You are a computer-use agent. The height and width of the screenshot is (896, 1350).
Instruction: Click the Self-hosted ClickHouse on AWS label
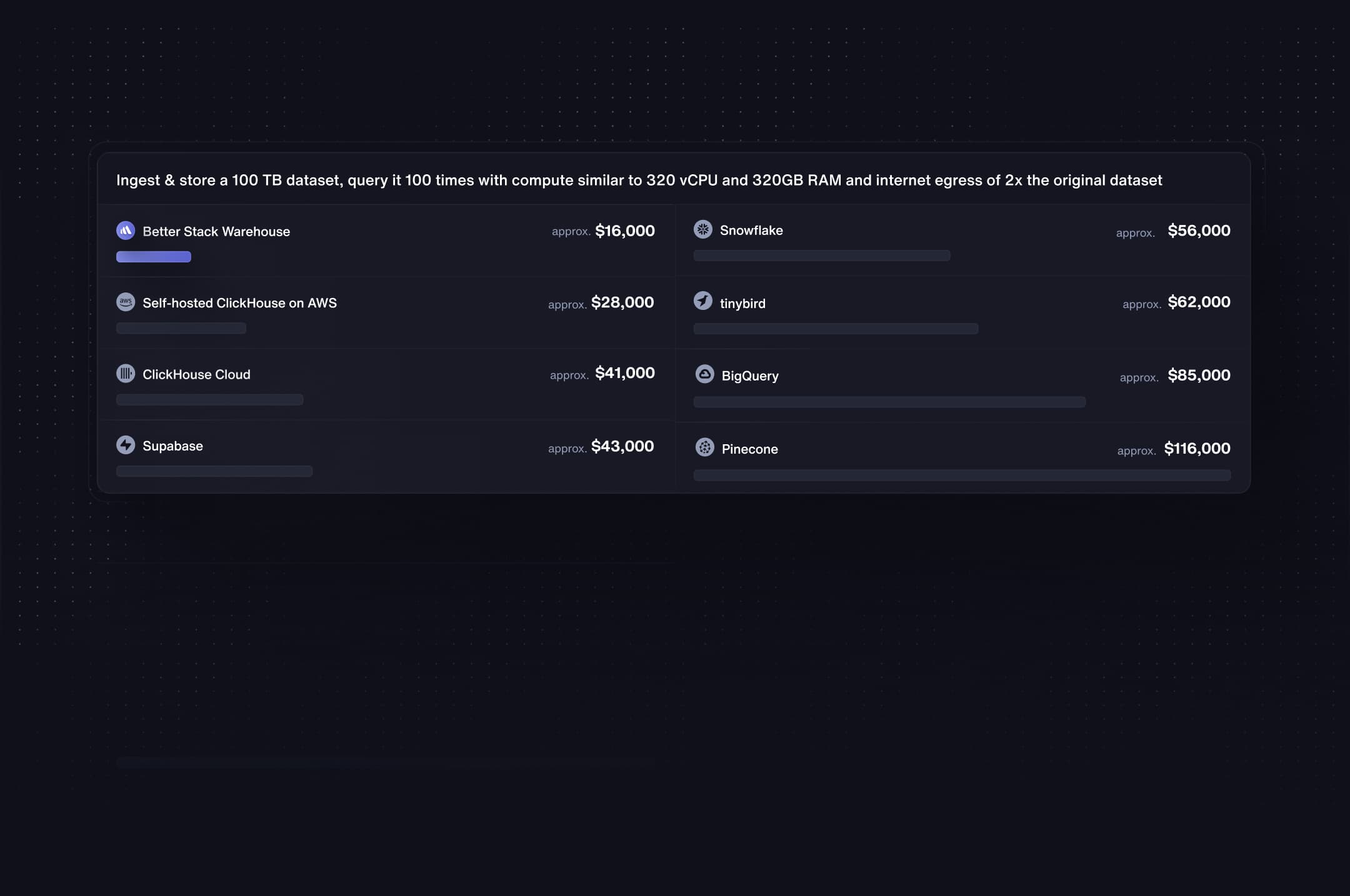pos(239,303)
